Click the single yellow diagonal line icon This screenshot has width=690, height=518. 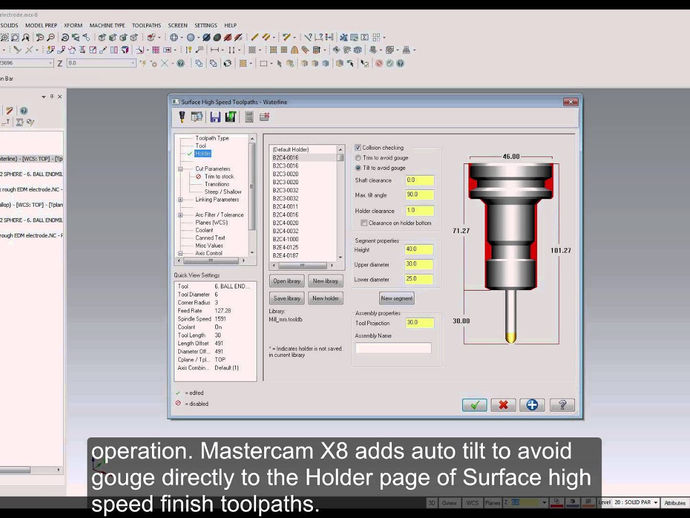[254, 37]
